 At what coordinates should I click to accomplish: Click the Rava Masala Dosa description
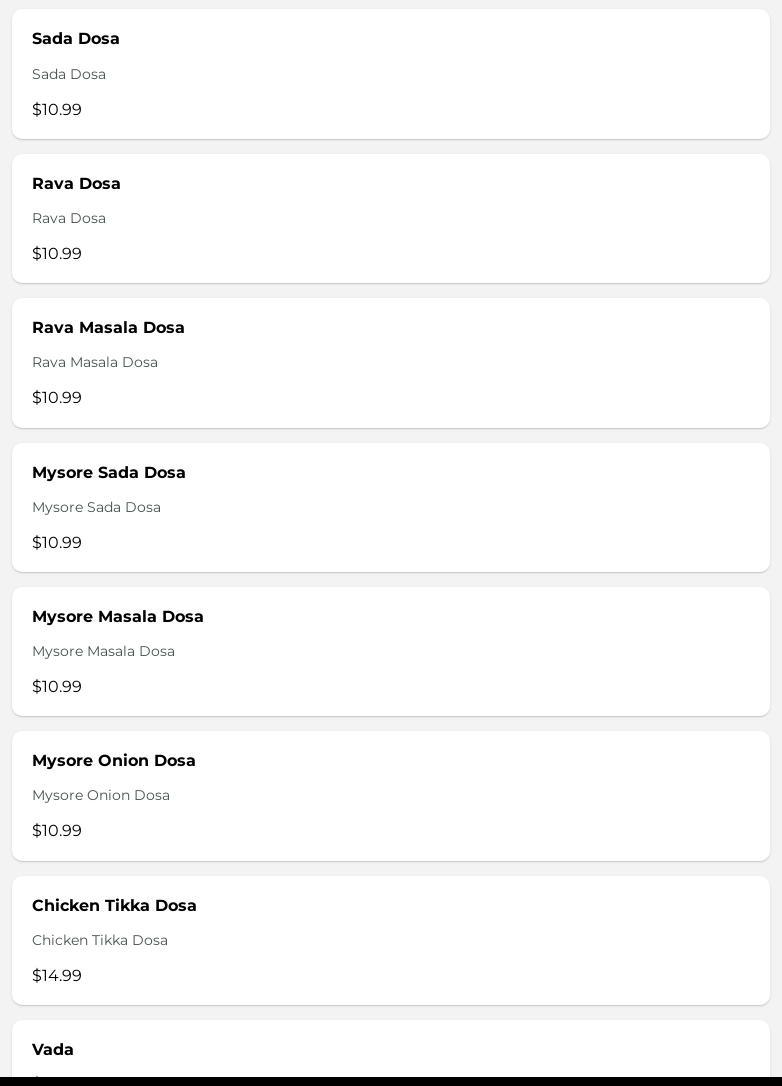[95, 362]
